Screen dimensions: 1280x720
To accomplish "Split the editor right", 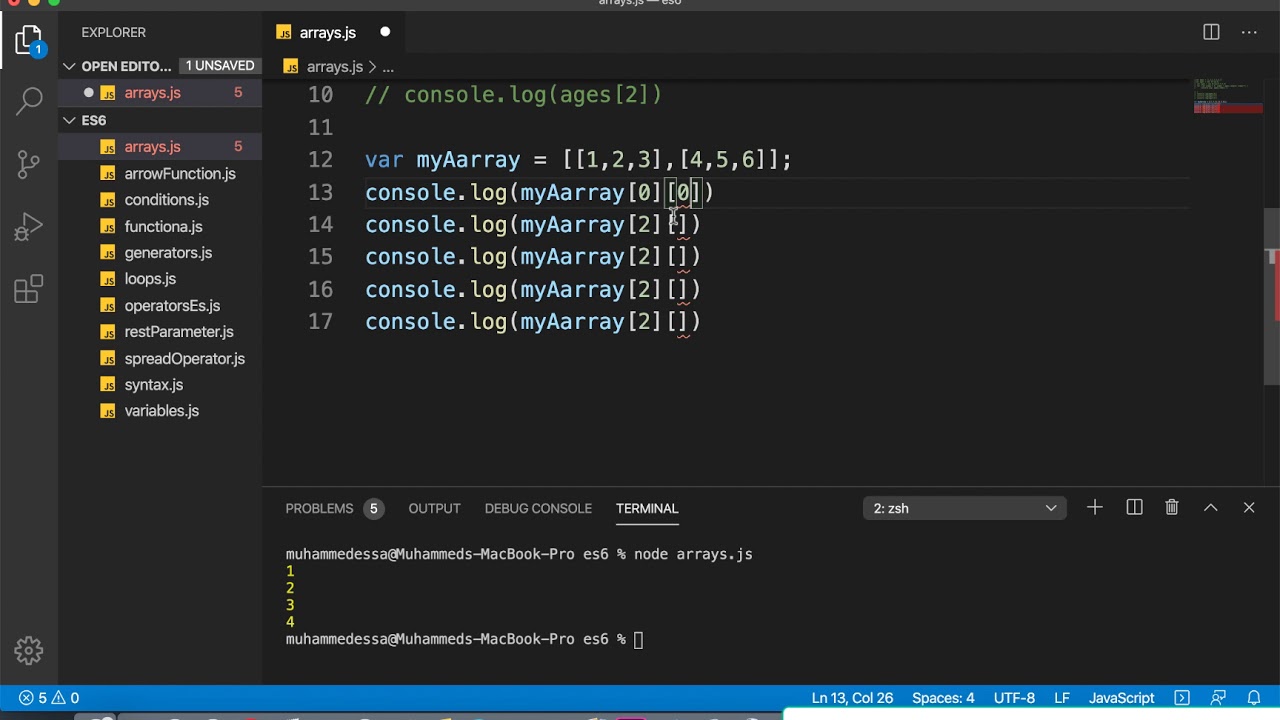I will pyautogui.click(x=1211, y=32).
